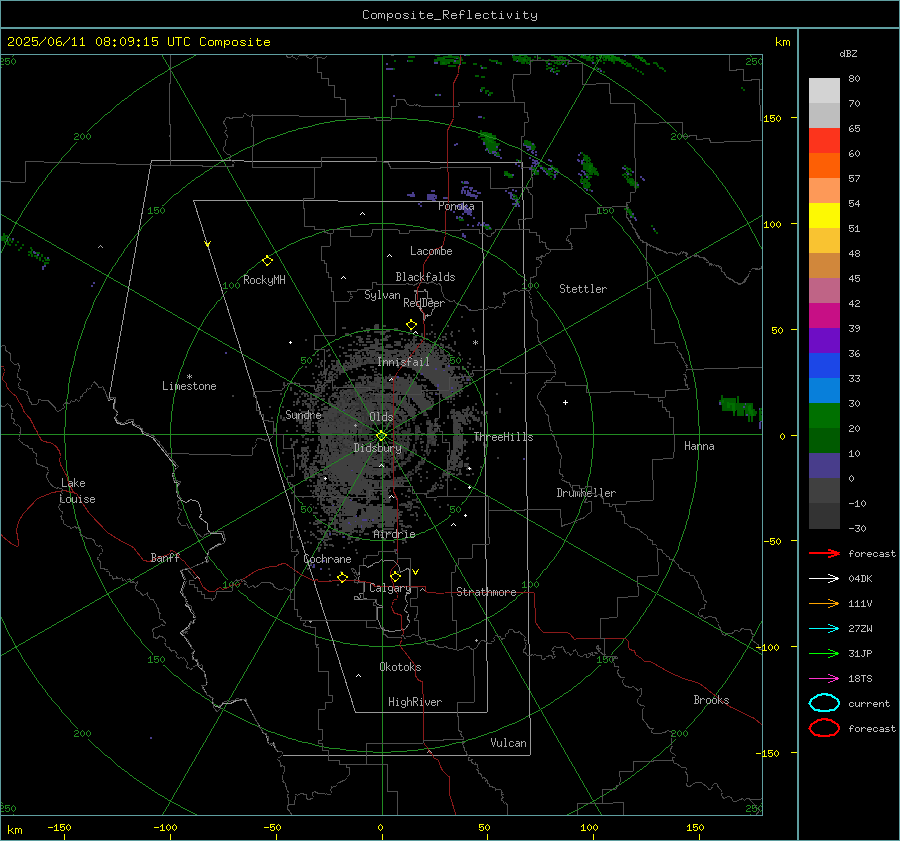
Task: Click the yellow diamond marker beside RockyMH
Action: pyautogui.click(x=267, y=261)
